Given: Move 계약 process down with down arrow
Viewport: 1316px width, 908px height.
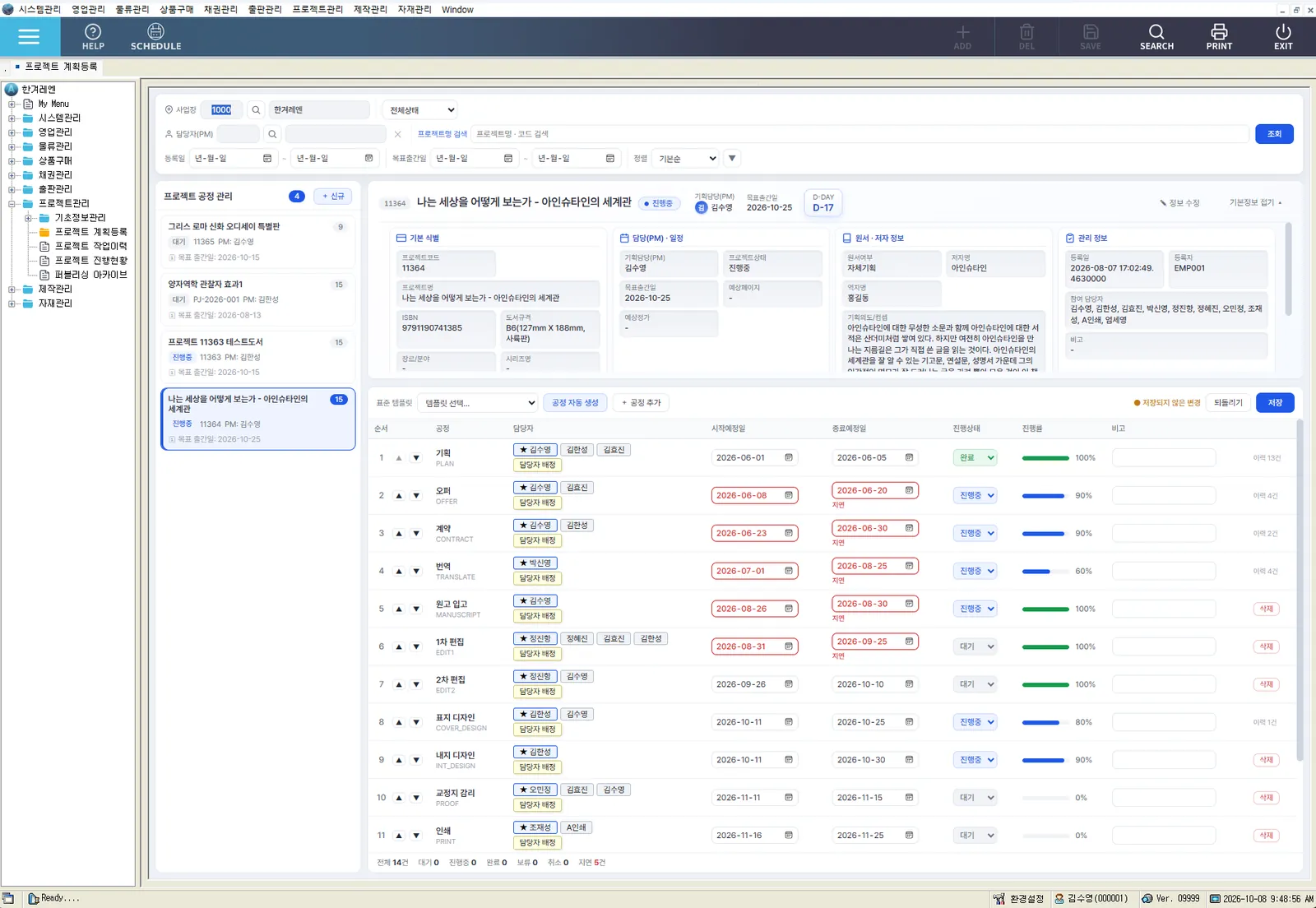Looking at the screenshot, I should 416,534.
